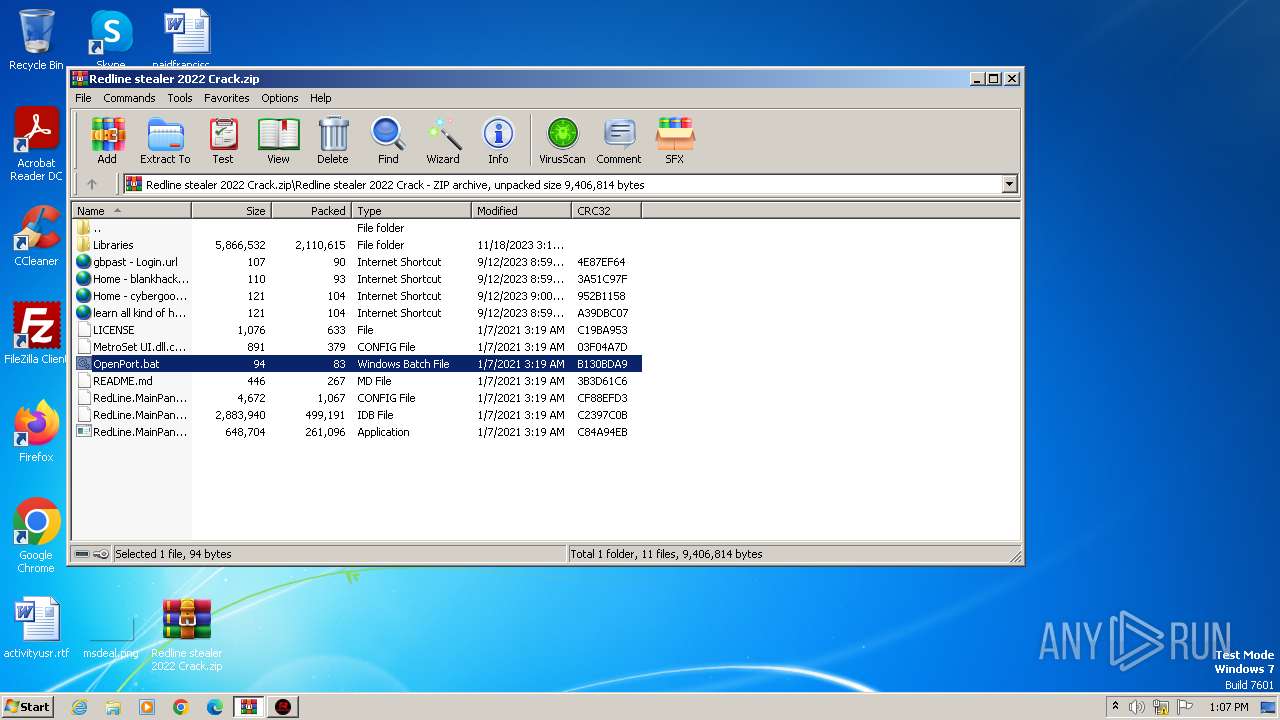Open Acrobat Reader DC desktop icon
1280x720 pixels.
point(36,145)
